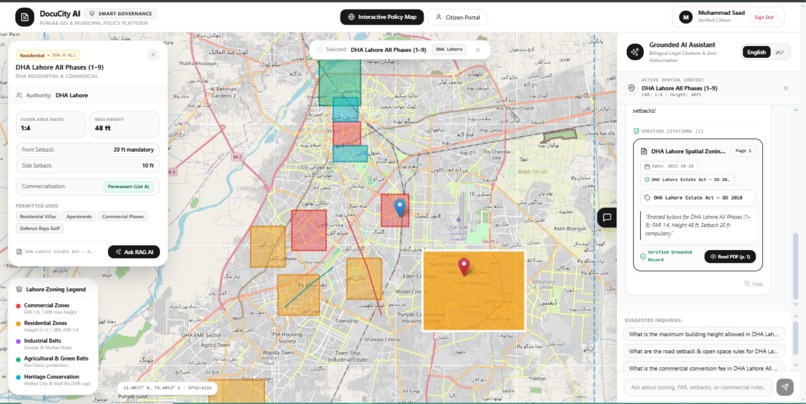Image resolution: width=806 pixels, height=404 pixels.
Task: Clear the active spatial context
Action: pyautogui.click(x=786, y=88)
